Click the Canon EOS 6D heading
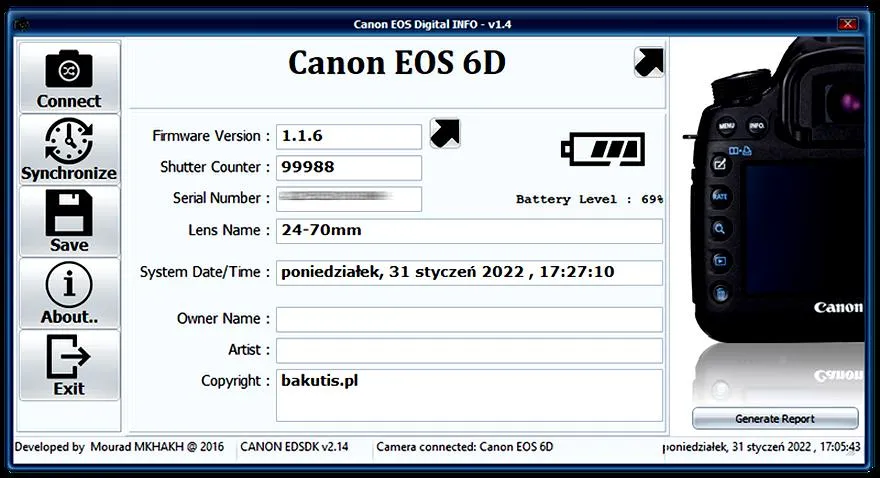The width and height of the screenshot is (880, 478). pyautogui.click(x=397, y=63)
